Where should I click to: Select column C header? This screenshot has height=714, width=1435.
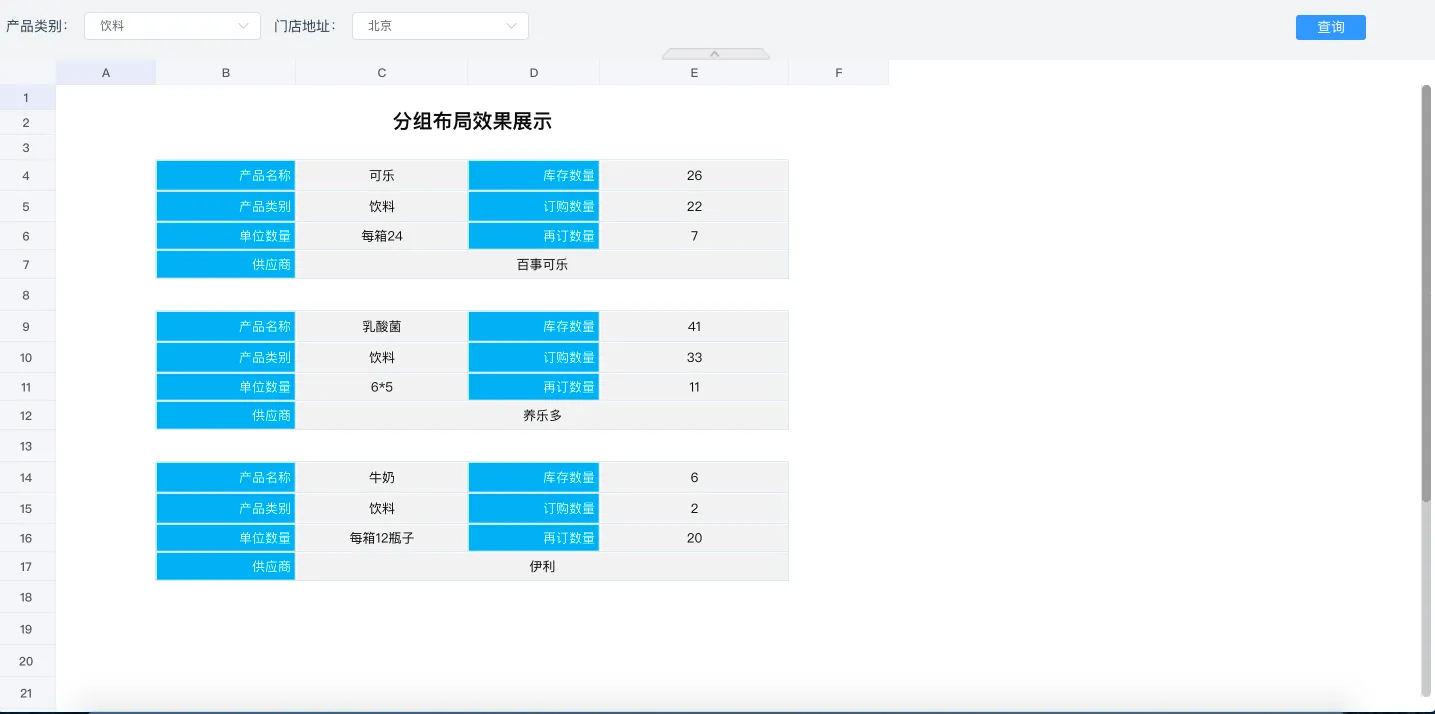click(381, 72)
